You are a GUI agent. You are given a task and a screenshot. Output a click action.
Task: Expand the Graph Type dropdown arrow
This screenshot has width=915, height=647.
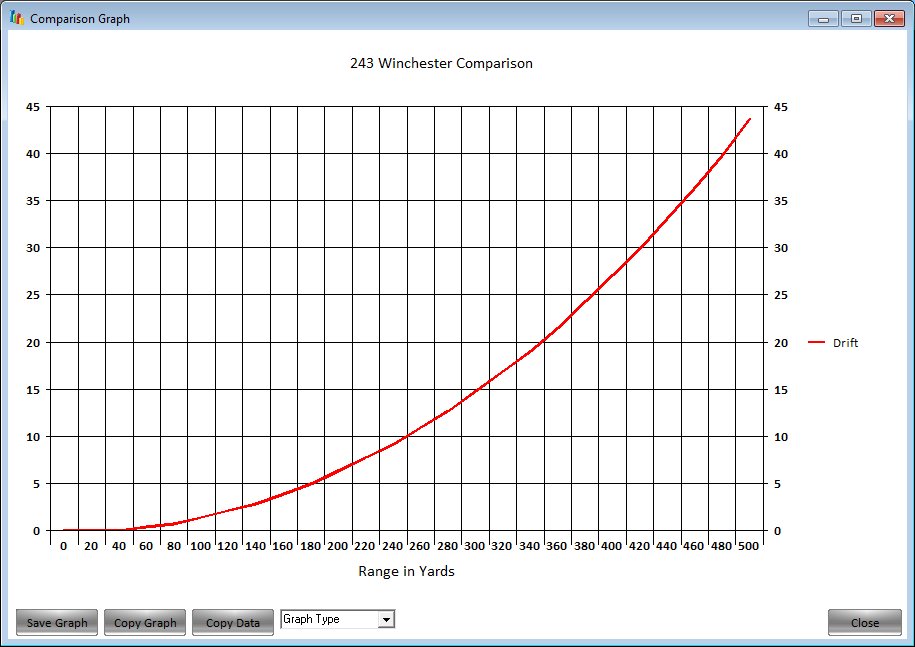[386, 620]
